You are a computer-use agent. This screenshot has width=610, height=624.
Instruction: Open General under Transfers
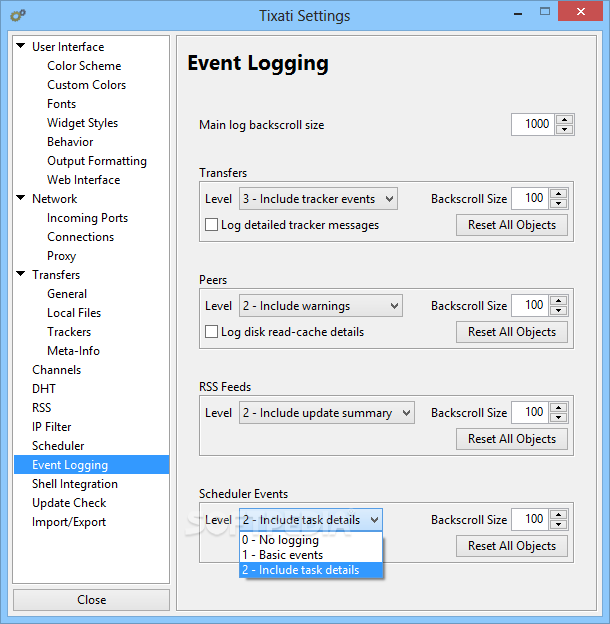tap(67, 294)
